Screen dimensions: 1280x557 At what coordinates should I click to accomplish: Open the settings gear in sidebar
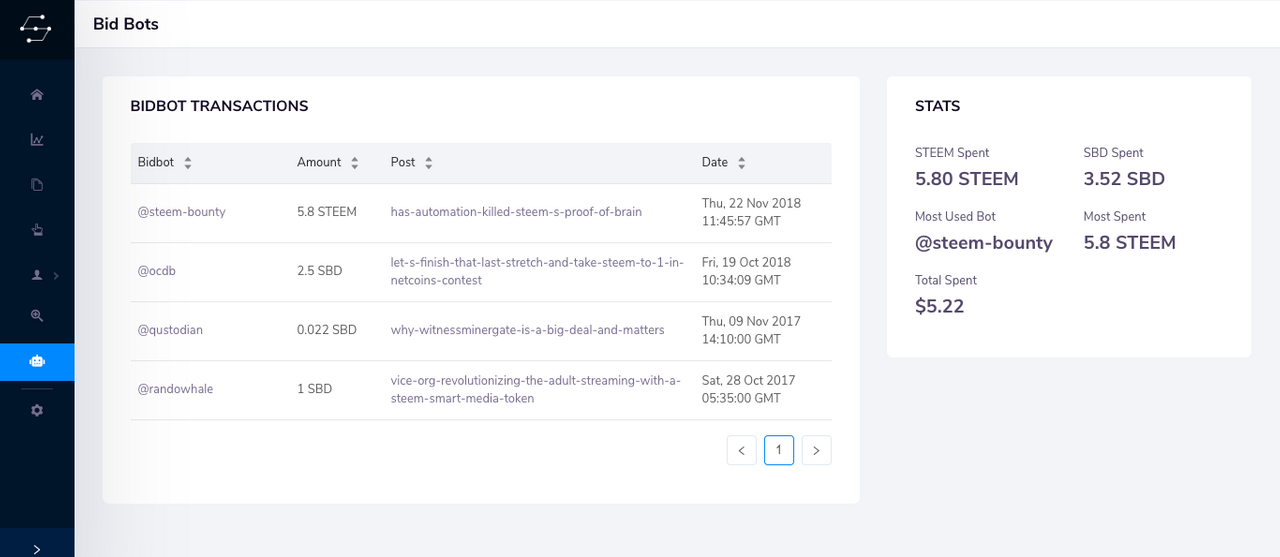[x=37, y=410]
